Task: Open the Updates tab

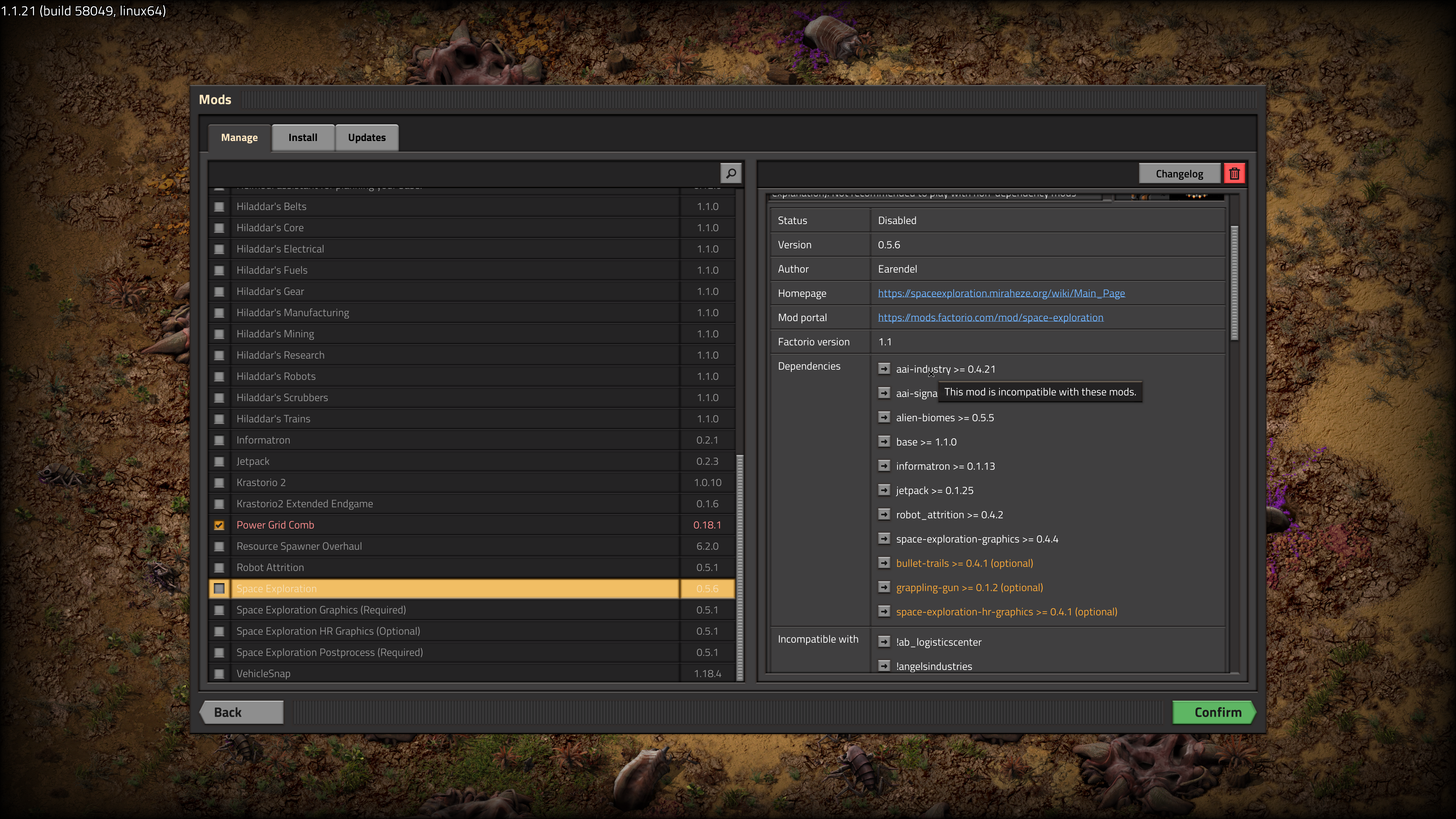Action: click(x=366, y=137)
